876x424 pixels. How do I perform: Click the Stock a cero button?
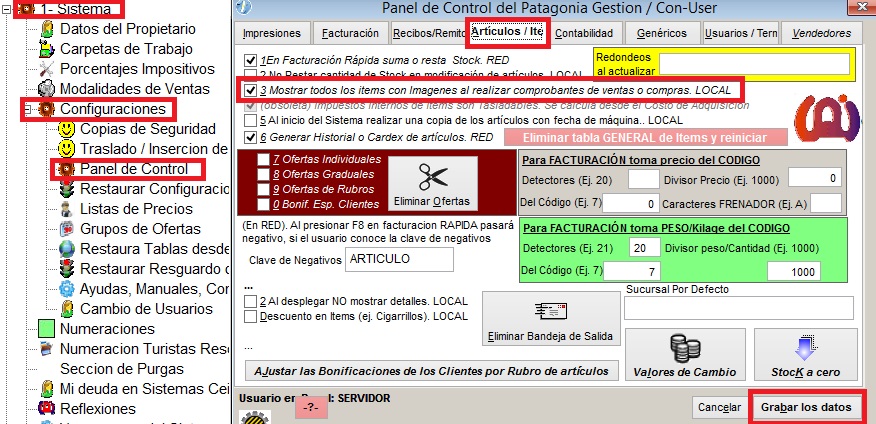(x=806, y=355)
